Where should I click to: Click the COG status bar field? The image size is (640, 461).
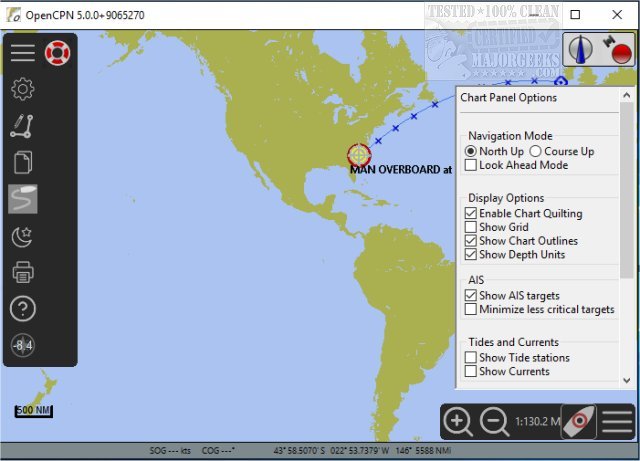218,451
